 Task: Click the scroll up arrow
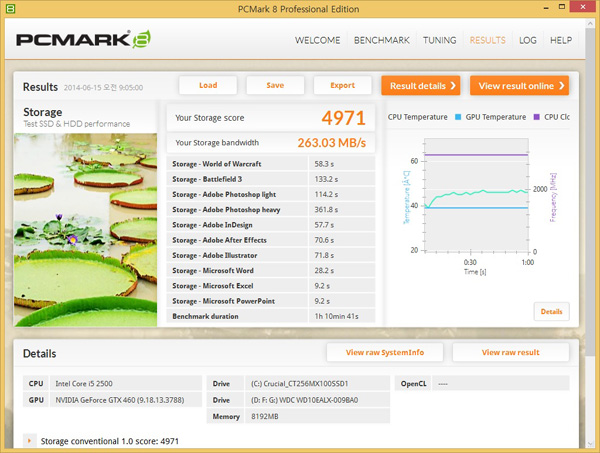(x=590, y=24)
